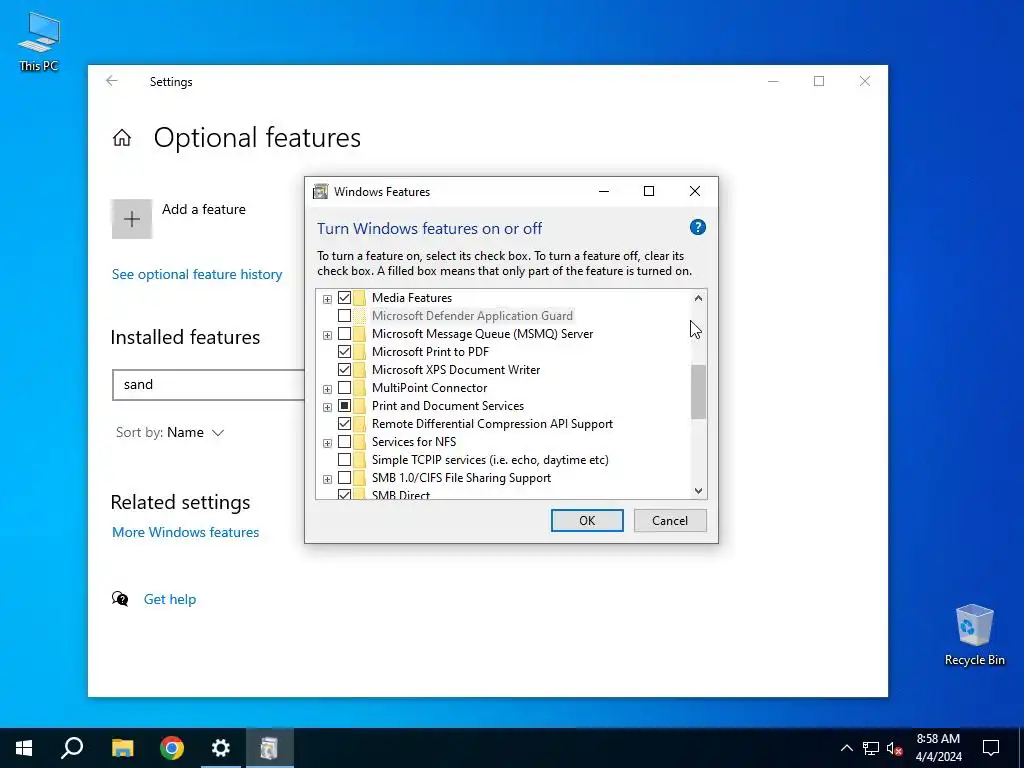
Task: Click the Get help chat icon
Action: pyautogui.click(x=120, y=599)
